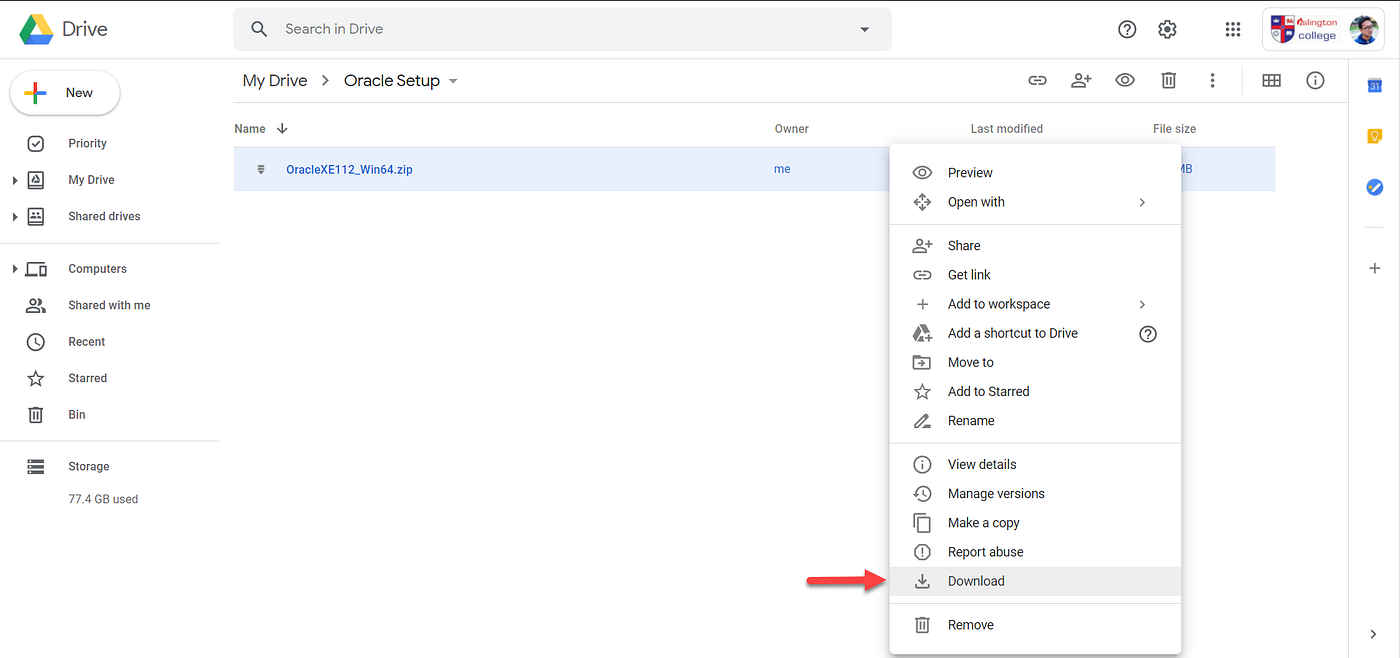Screen dimensions: 1400x658
Task: Click the New button
Action: pyautogui.click(x=65, y=93)
